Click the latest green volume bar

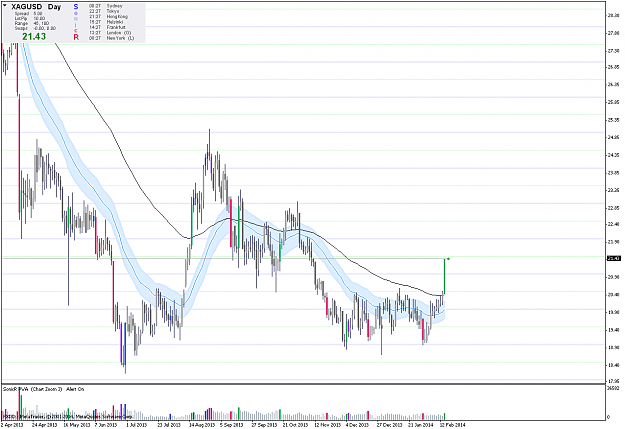click(444, 416)
